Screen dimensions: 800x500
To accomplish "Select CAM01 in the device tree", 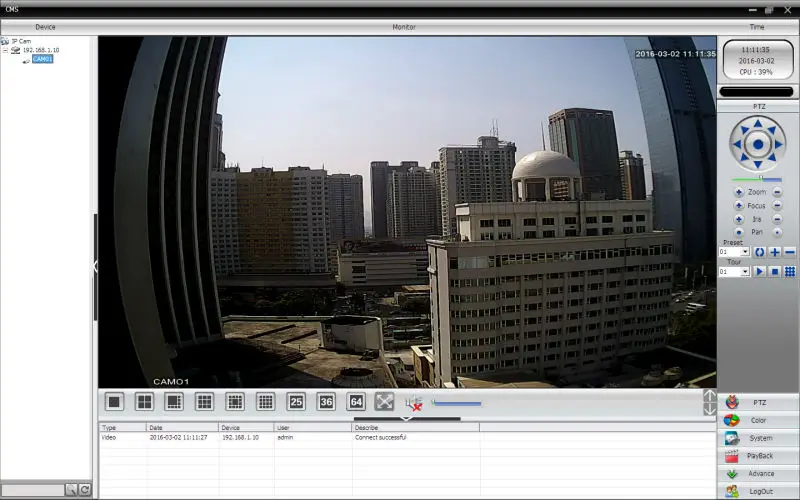I will (42, 59).
